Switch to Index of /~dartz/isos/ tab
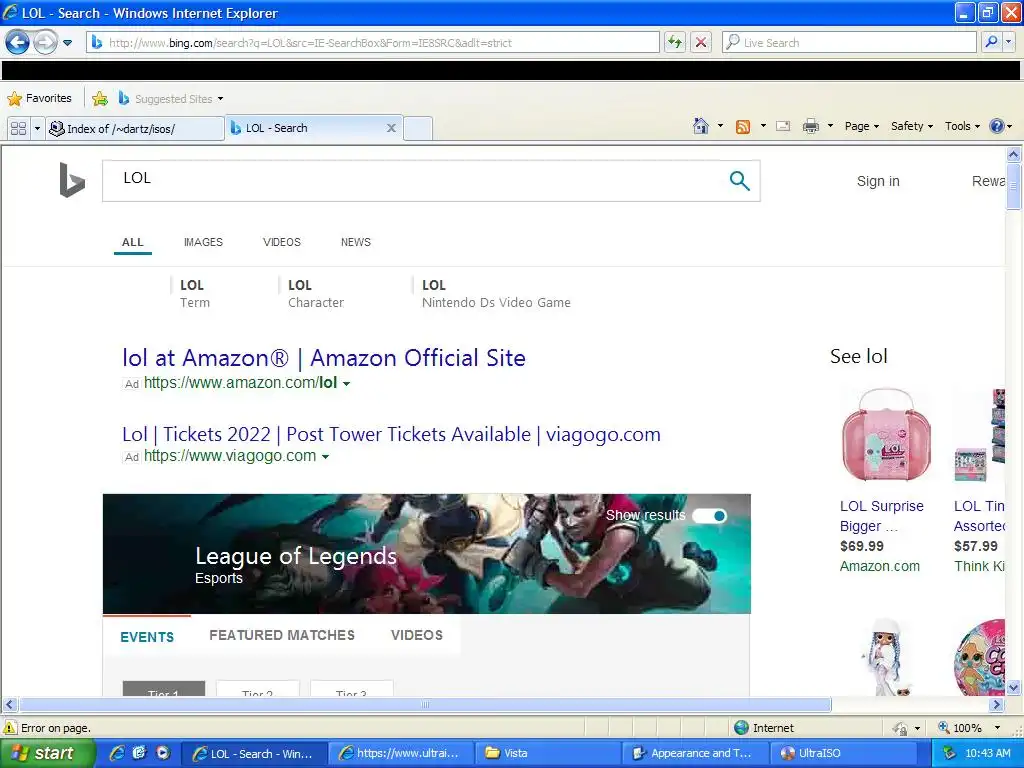Screen dimensions: 1024x768 tap(135, 129)
